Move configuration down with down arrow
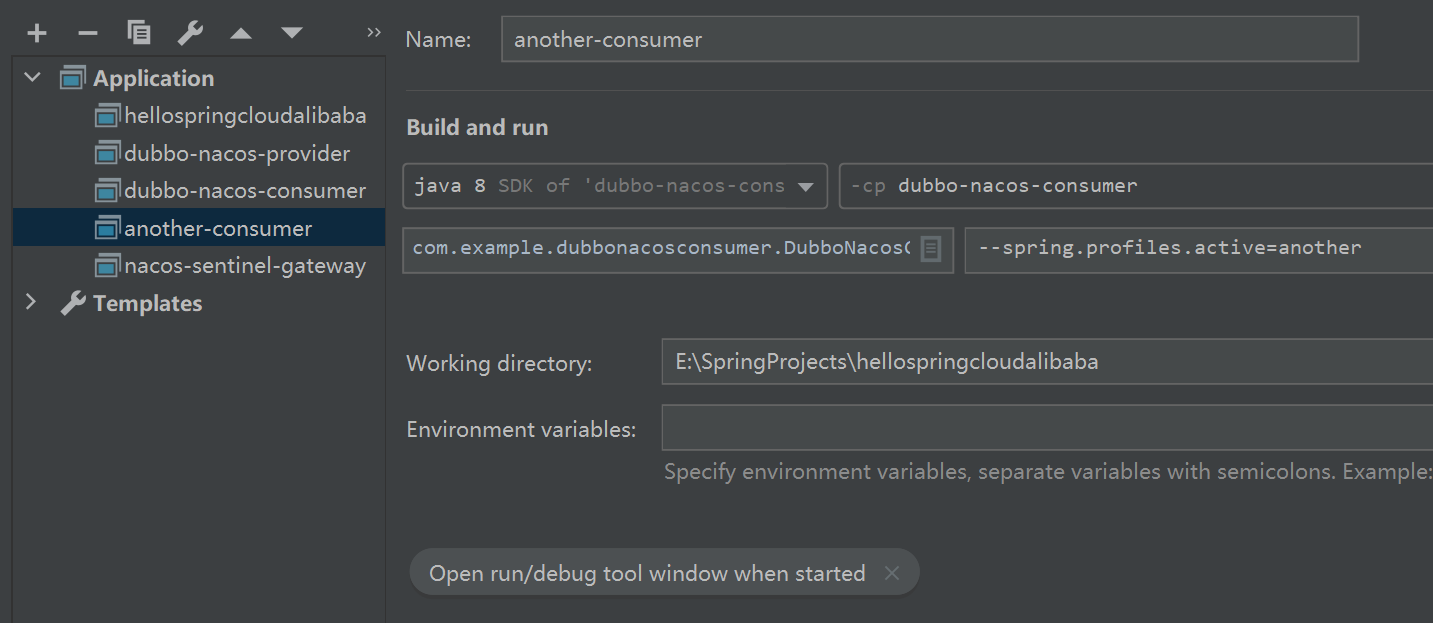The height and width of the screenshot is (623, 1433). click(292, 33)
